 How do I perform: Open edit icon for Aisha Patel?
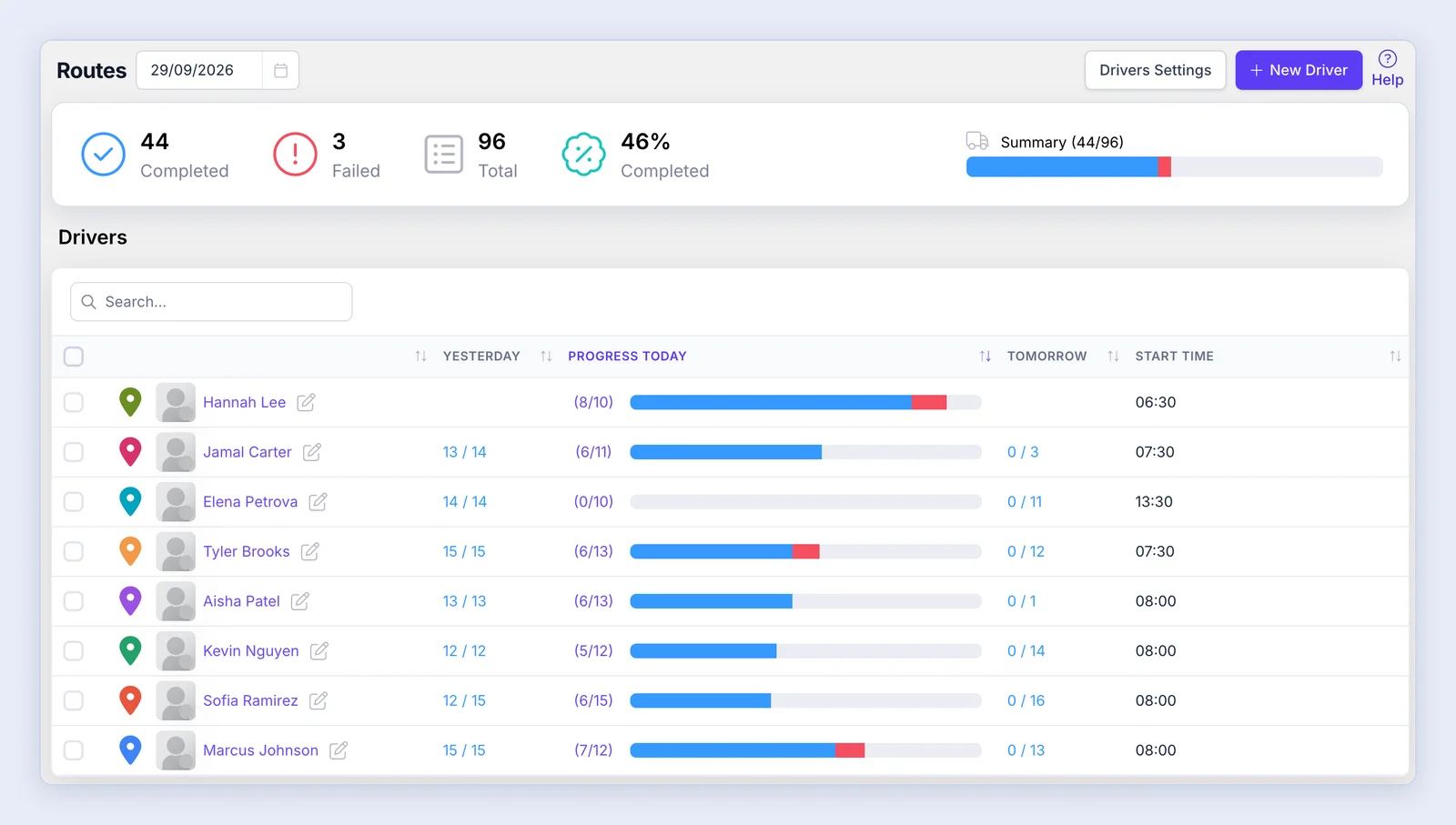pos(300,601)
